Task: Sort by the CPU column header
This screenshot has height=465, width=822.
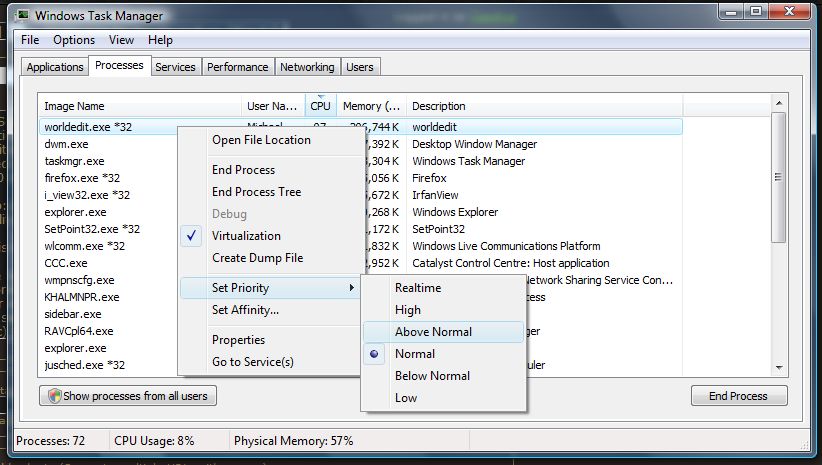Action: click(320, 106)
